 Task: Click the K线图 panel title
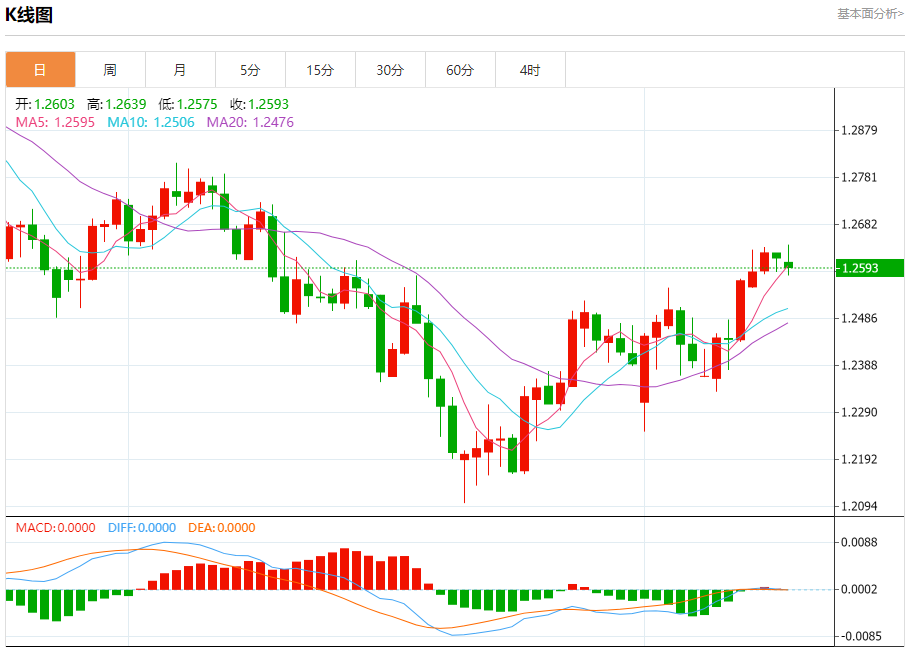pyautogui.click(x=29, y=15)
